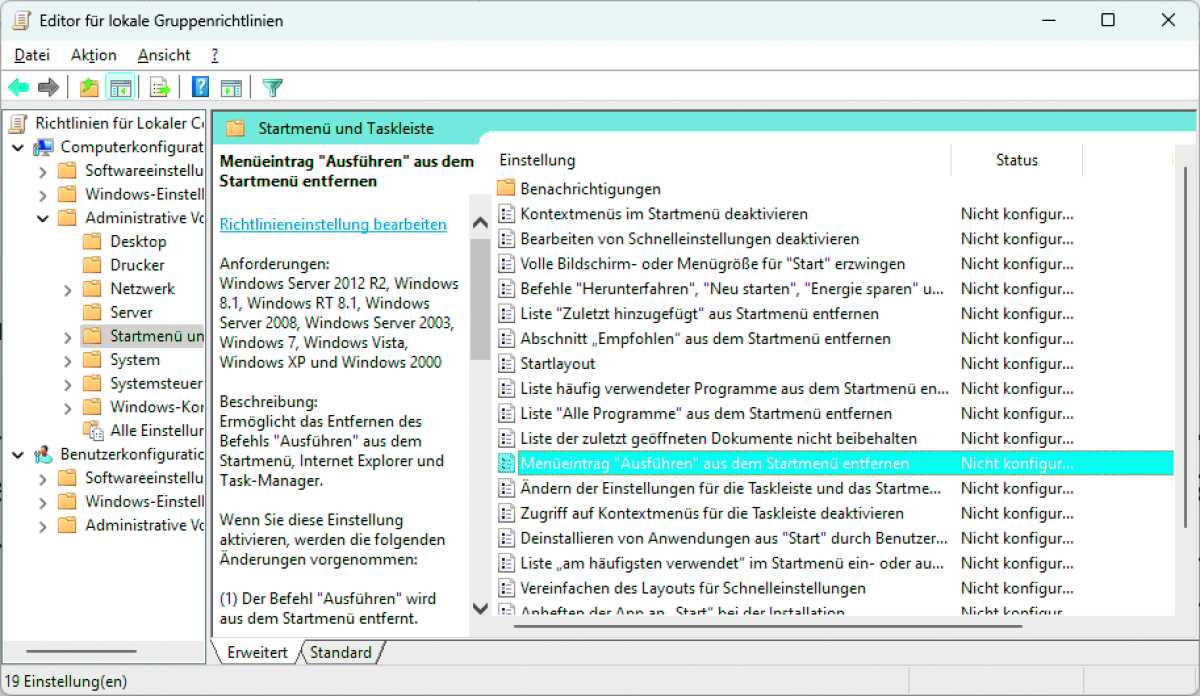This screenshot has width=1200, height=696.
Task: Expand Administrative Vorlagen under Benutzerkonfiguration
Action: tap(42, 525)
